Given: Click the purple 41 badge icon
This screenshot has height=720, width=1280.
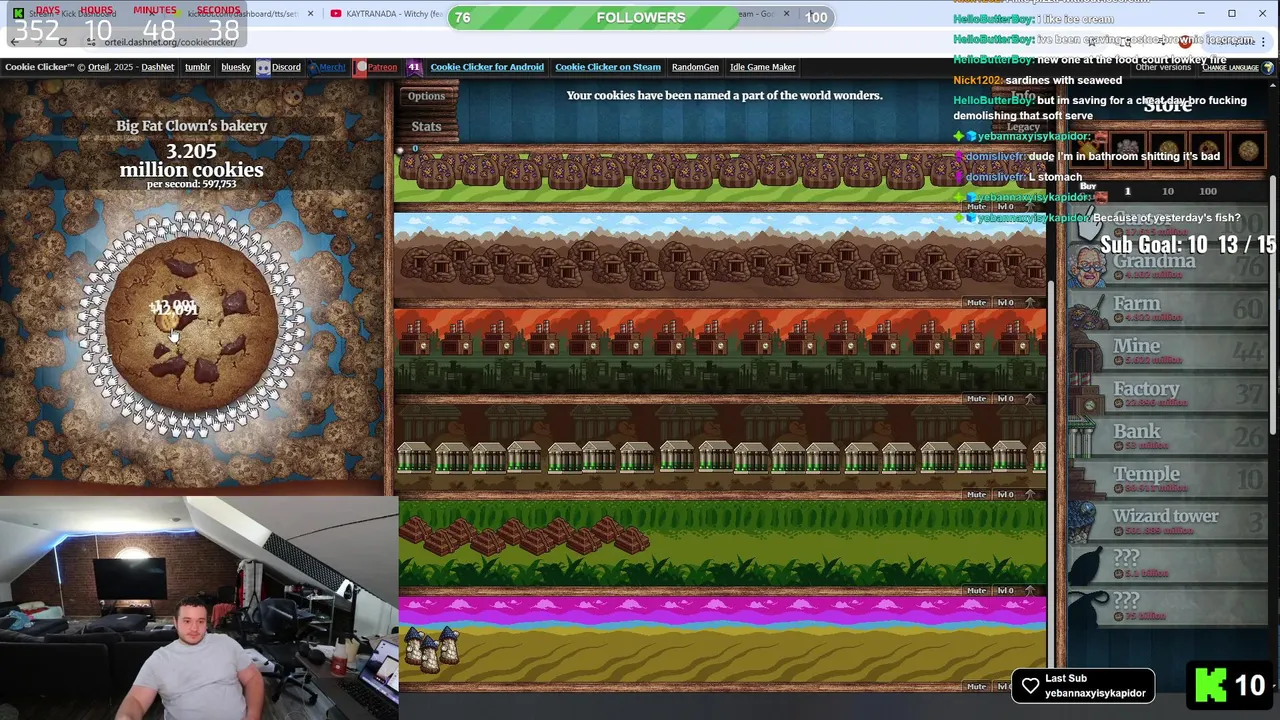Looking at the screenshot, I should (414, 67).
